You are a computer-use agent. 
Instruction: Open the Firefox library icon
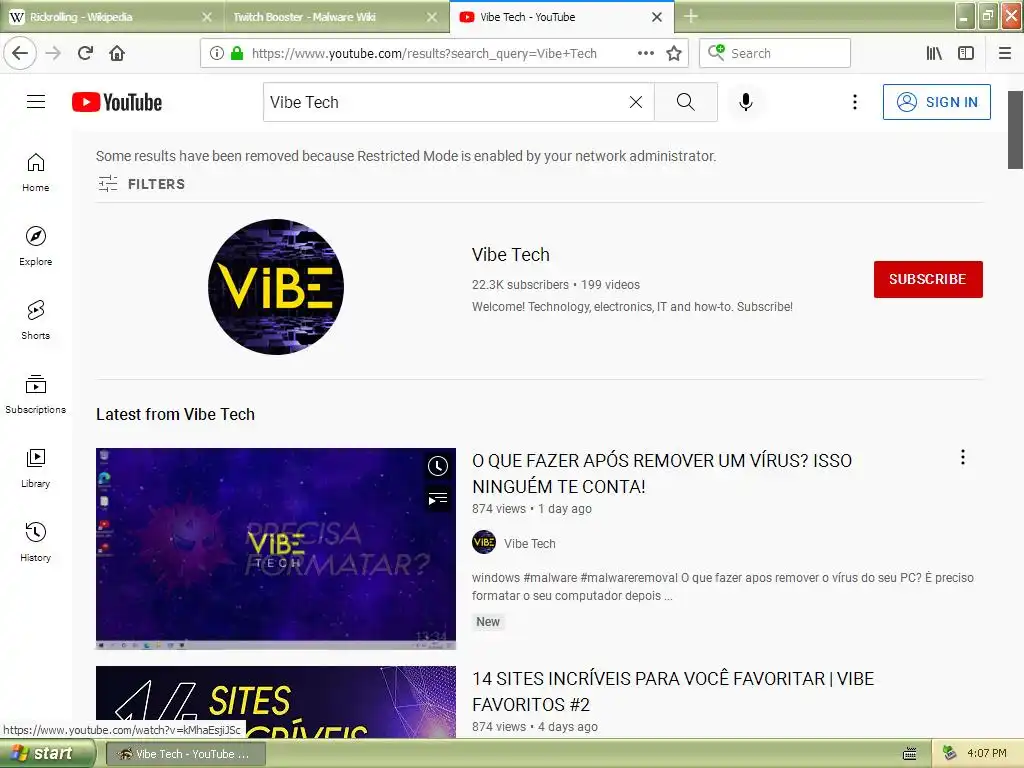(934, 54)
